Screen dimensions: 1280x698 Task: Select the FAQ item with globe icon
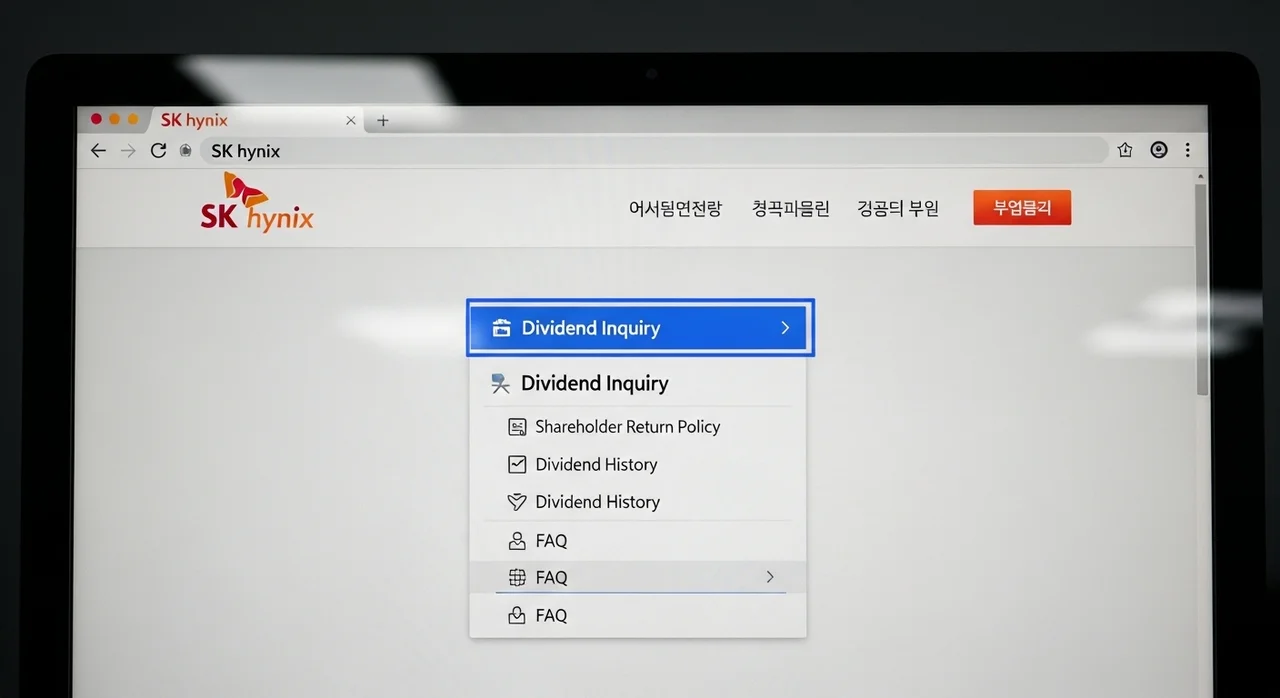click(551, 578)
